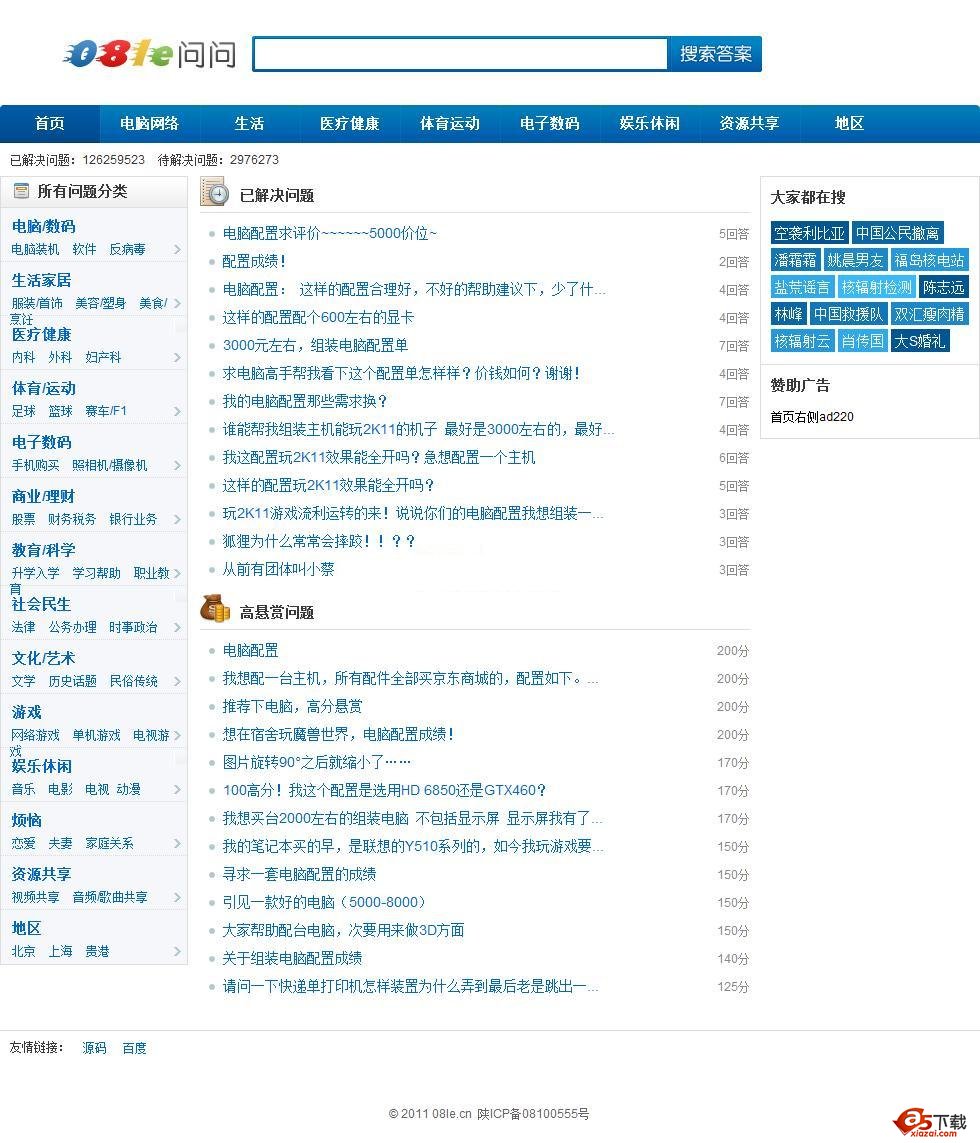Focus the search text box
This screenshot has width=980, height=1143.
point(460,54)
